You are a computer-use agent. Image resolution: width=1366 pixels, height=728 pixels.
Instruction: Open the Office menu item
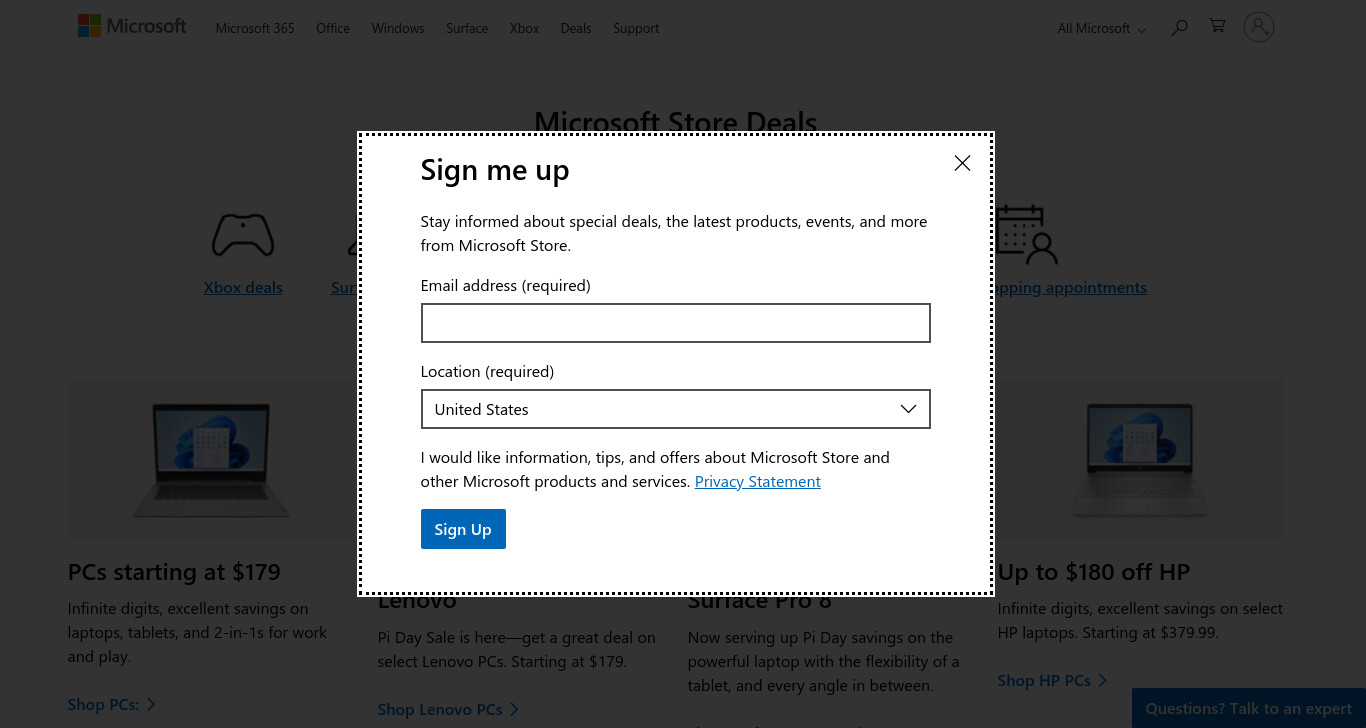pyautogui.click(x=333, y=28)
